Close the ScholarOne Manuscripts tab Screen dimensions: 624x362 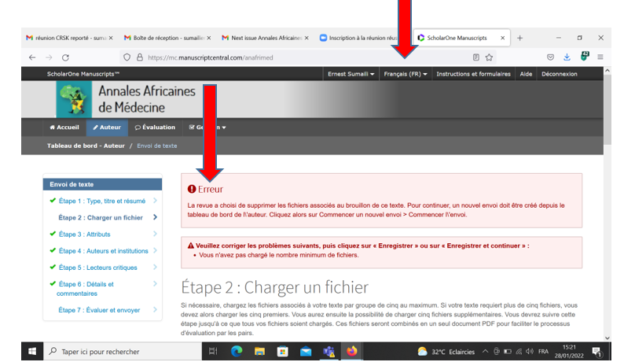[x=503, y=38]
